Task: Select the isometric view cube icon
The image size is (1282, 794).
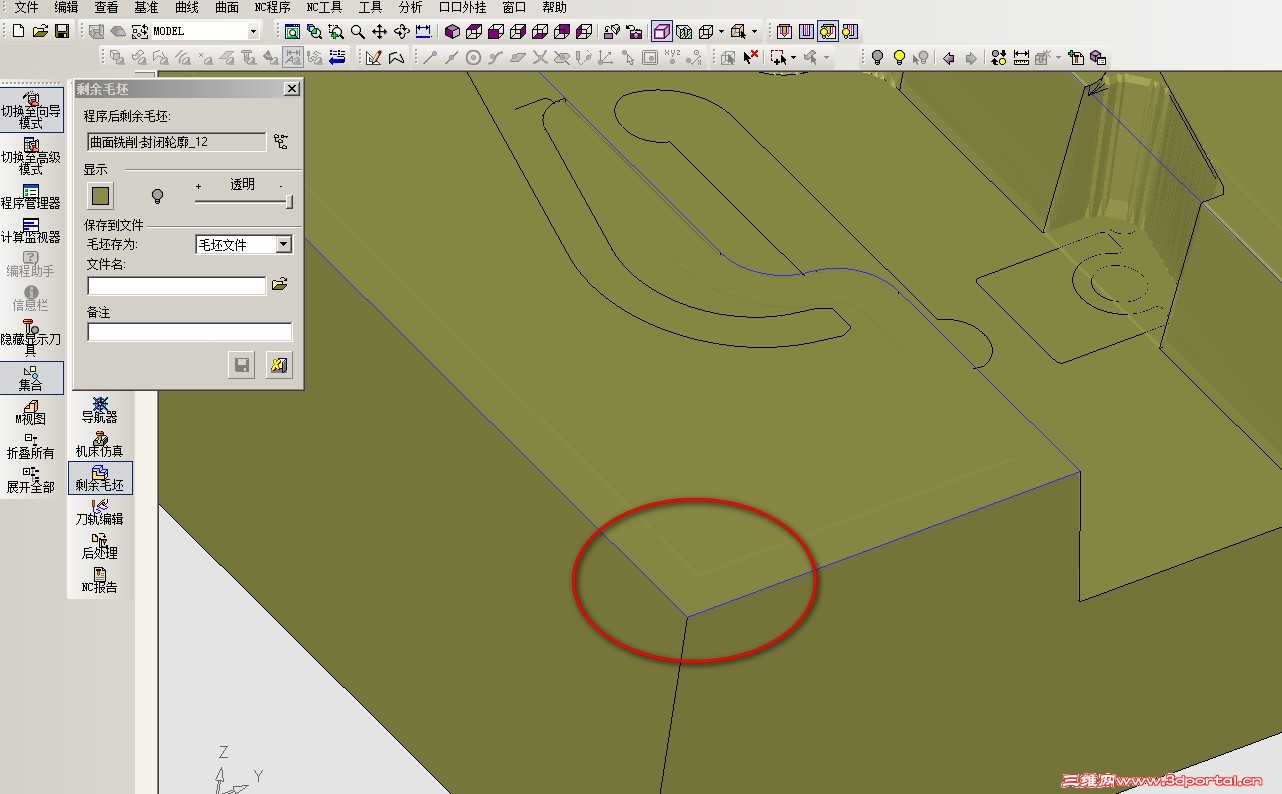Action: click(452, 32)
